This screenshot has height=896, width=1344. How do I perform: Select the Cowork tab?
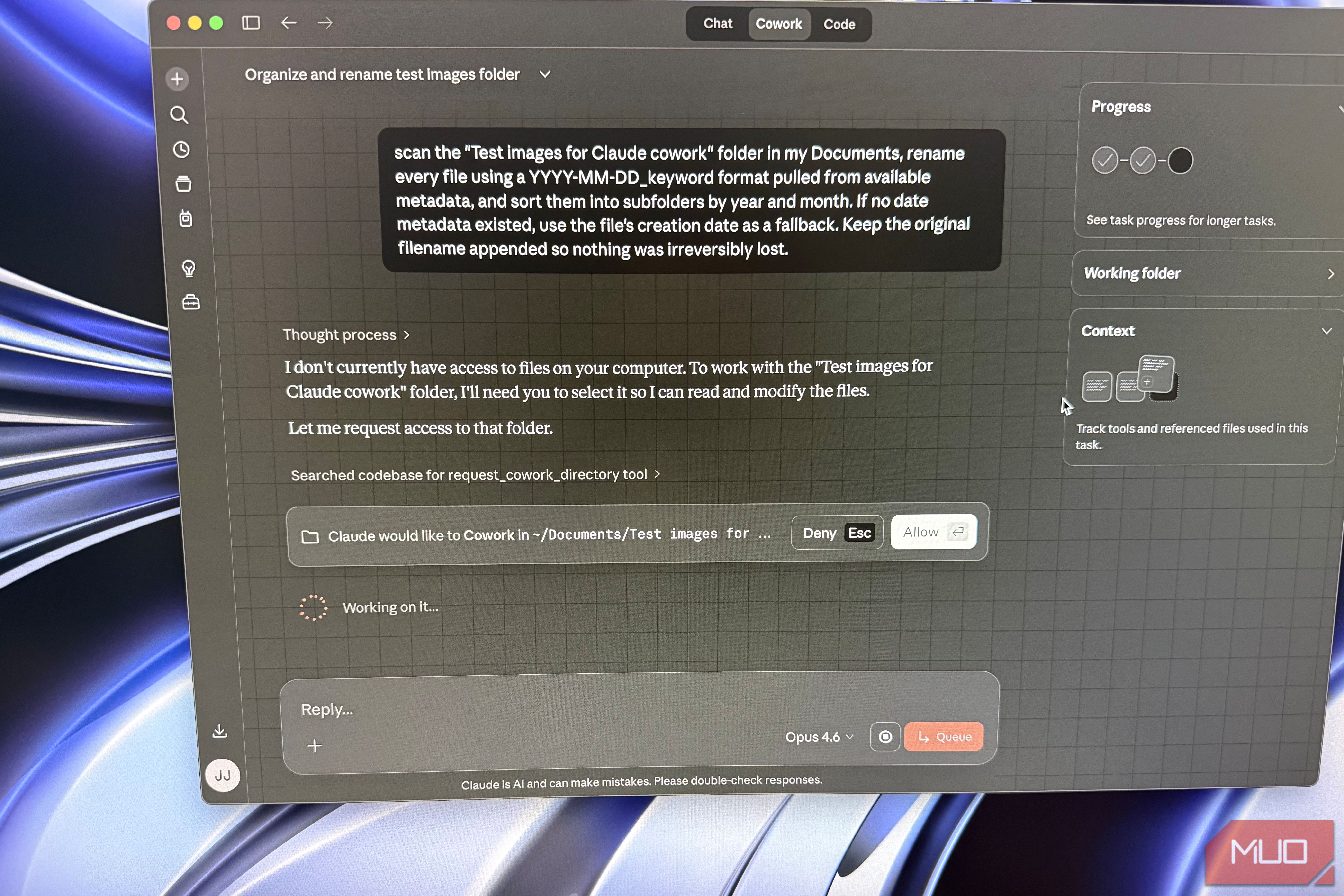(x=779, y=24)
